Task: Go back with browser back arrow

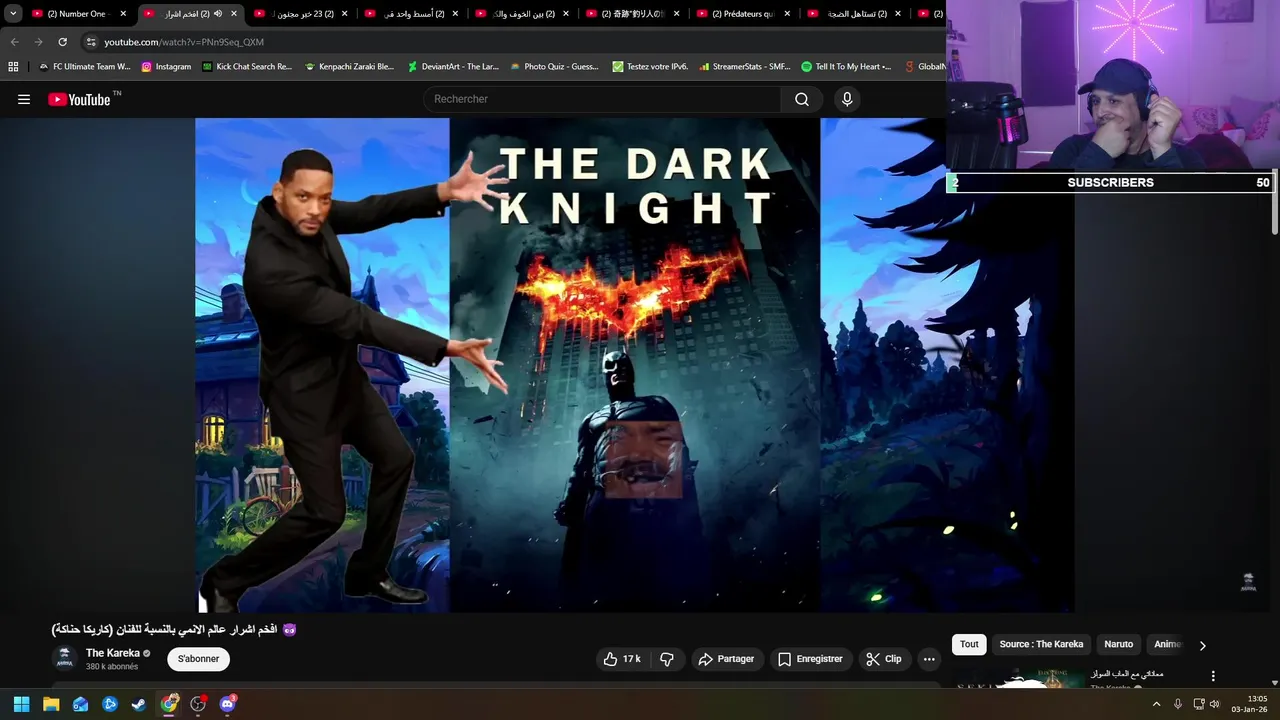Action: [14, 42]
